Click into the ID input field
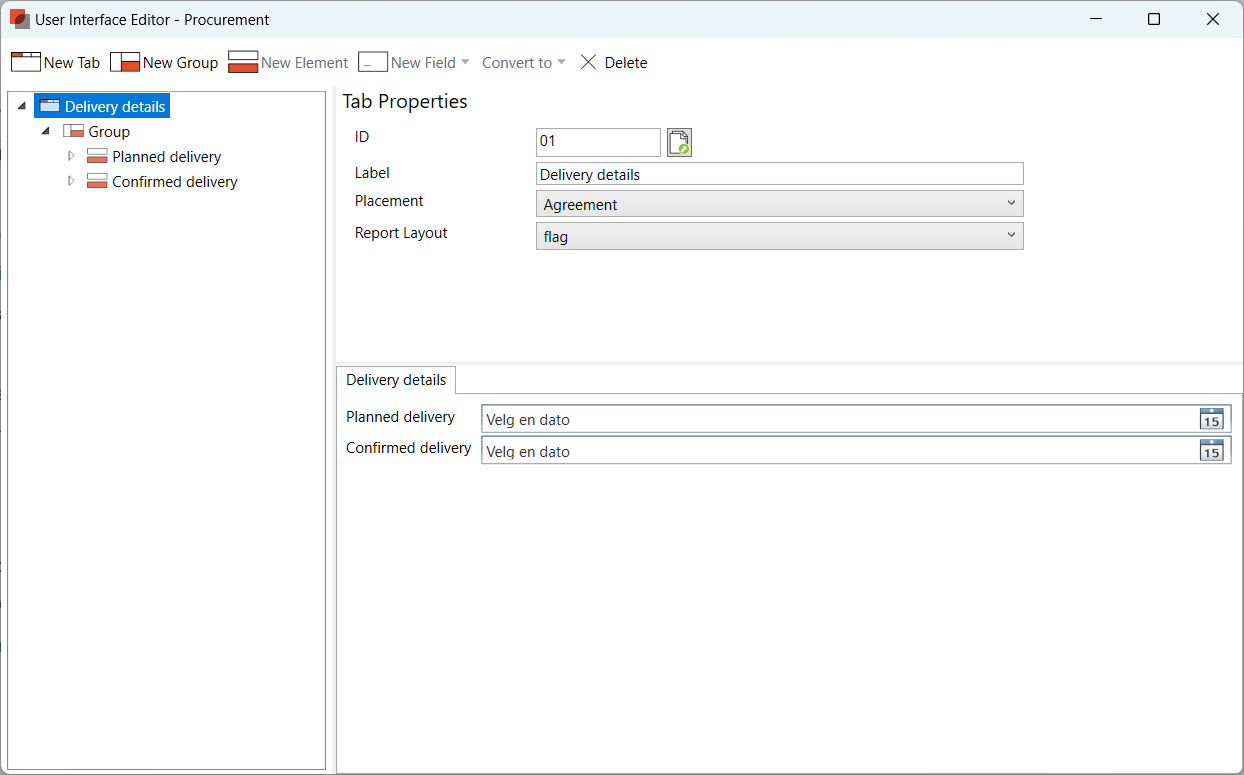Viewport: 1244px width, 775px height. coord(597,142)
